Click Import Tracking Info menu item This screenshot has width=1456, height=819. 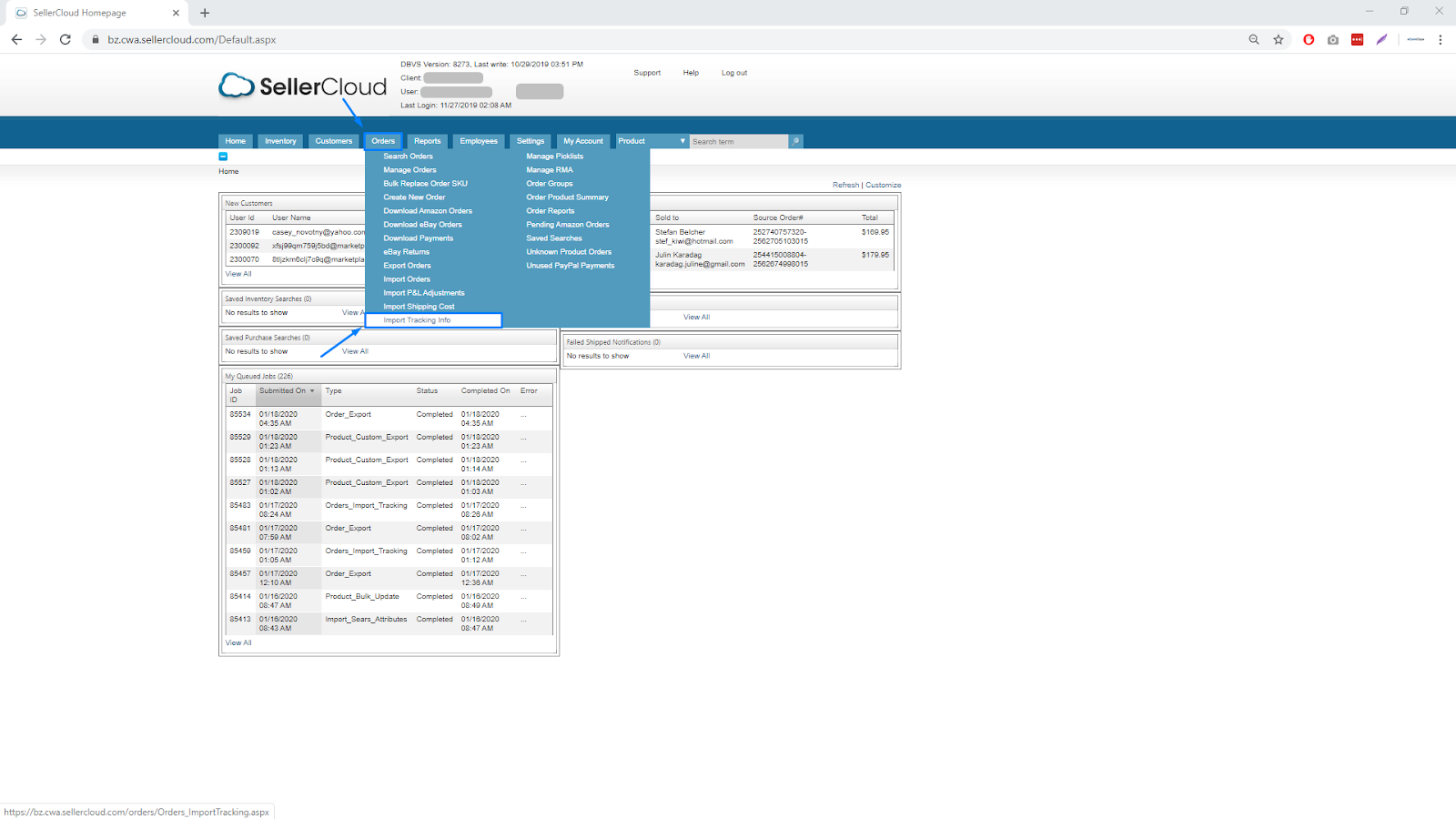(x=433, y=320)
